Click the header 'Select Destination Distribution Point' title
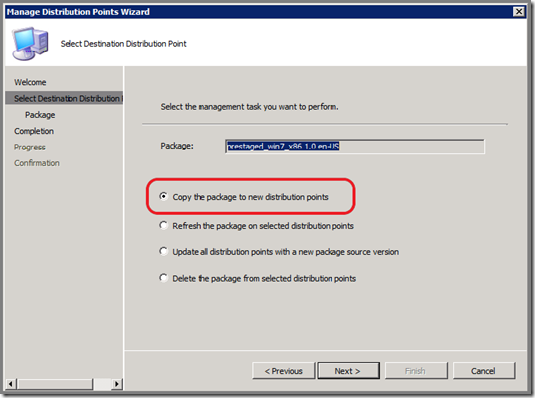 124,44
